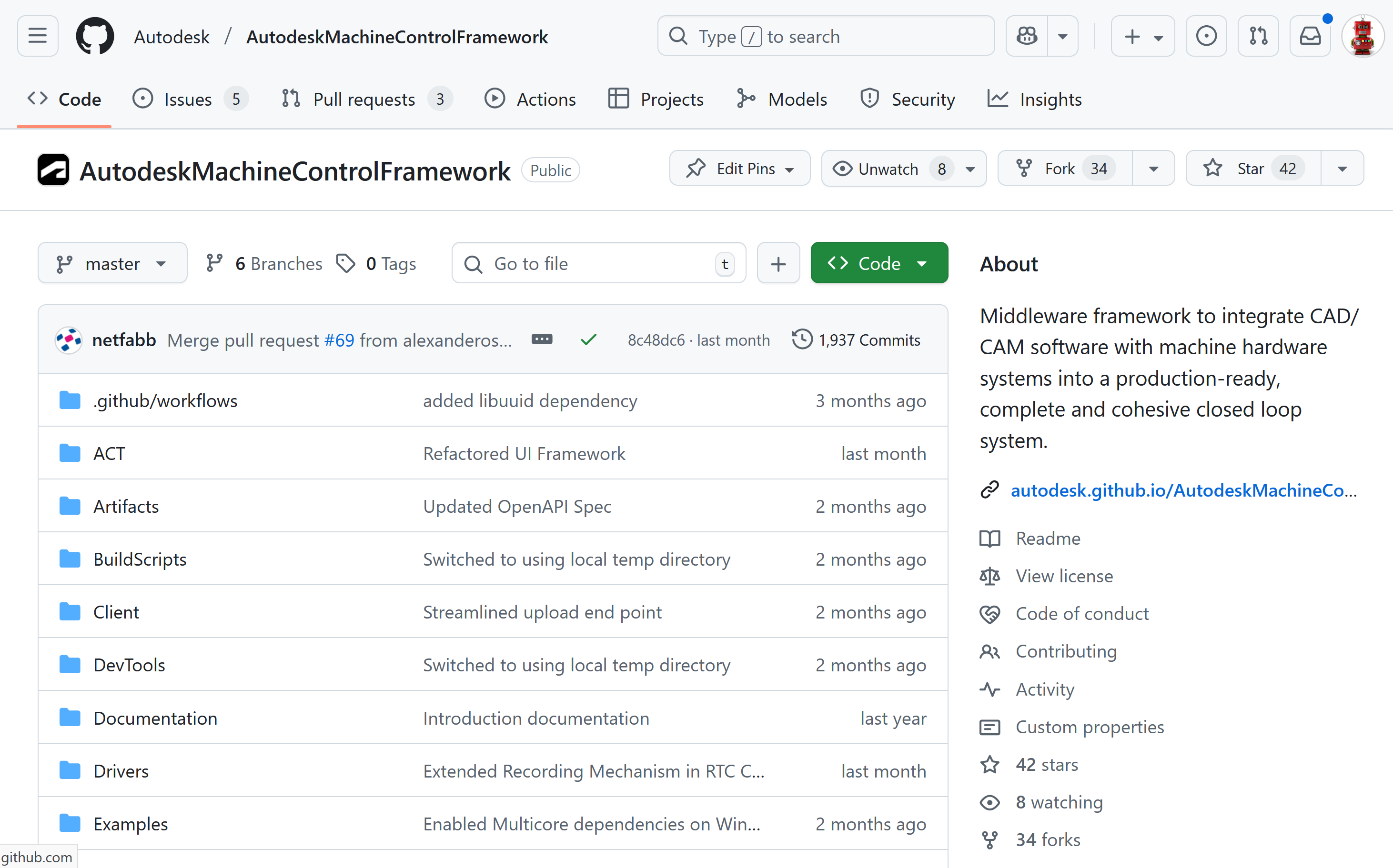This screenshot has height=868, width=1393.
Task: Open the star lists dropdown arrow
Action: [1343, 169]
